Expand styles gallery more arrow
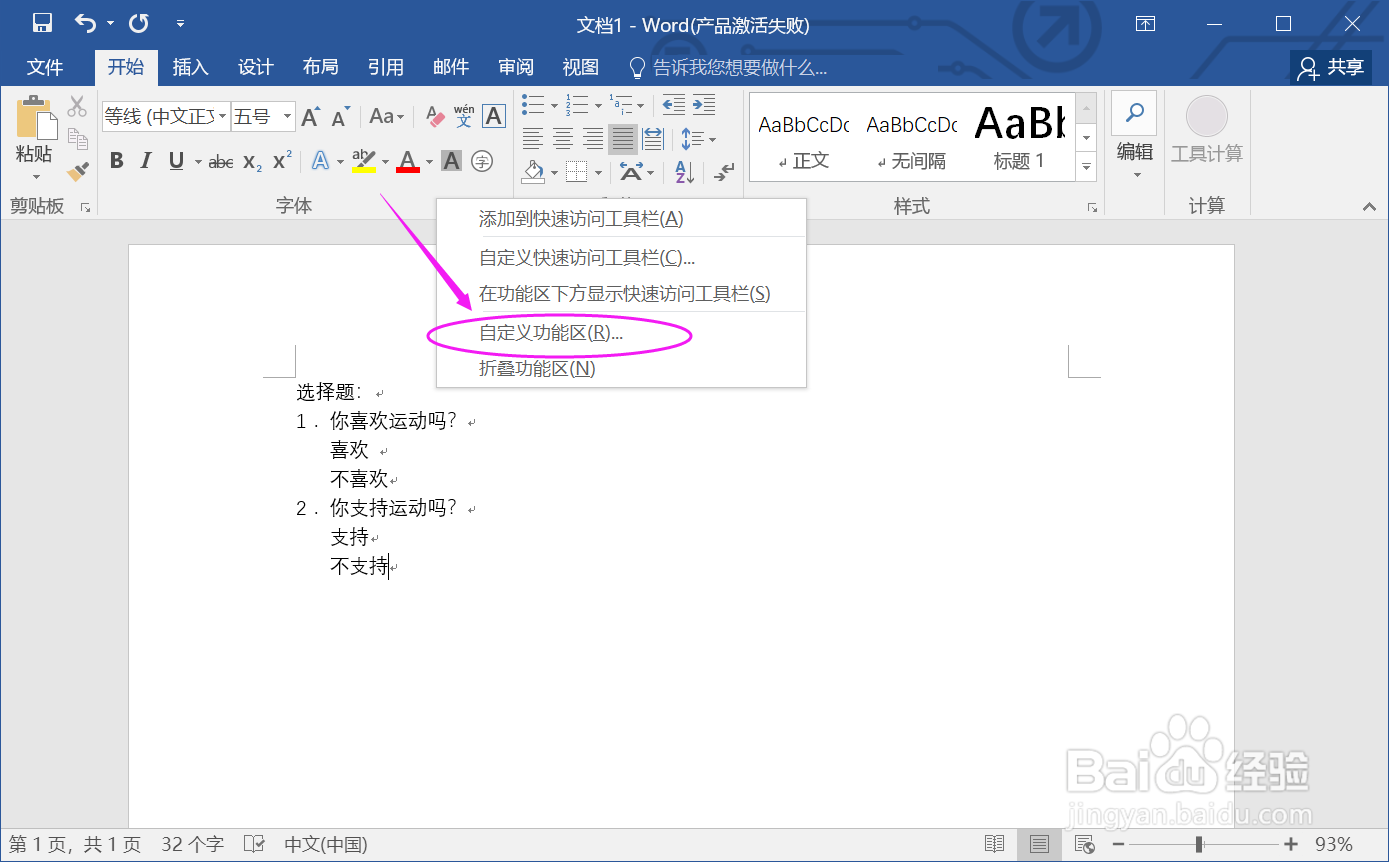 1087,167
